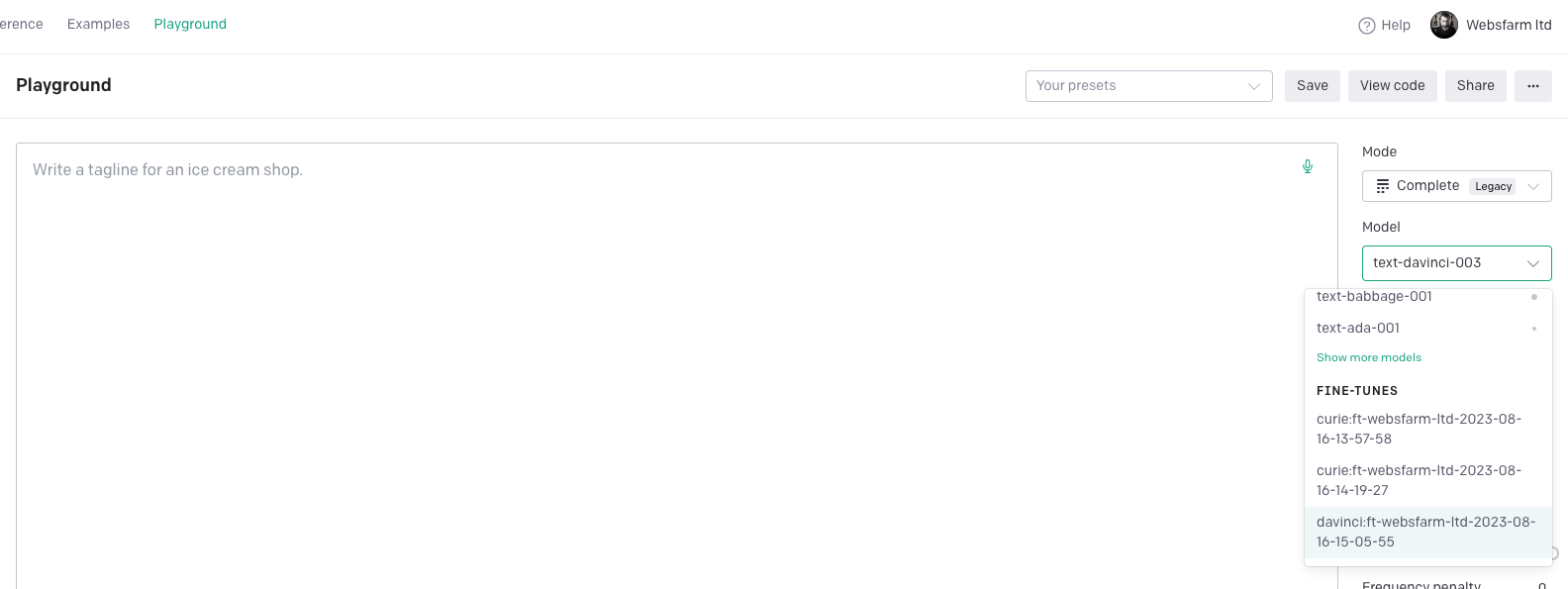Viewport: 1568px width, 589px height.
Task: Open the Model dropdown chevron
Action: 1533,262
